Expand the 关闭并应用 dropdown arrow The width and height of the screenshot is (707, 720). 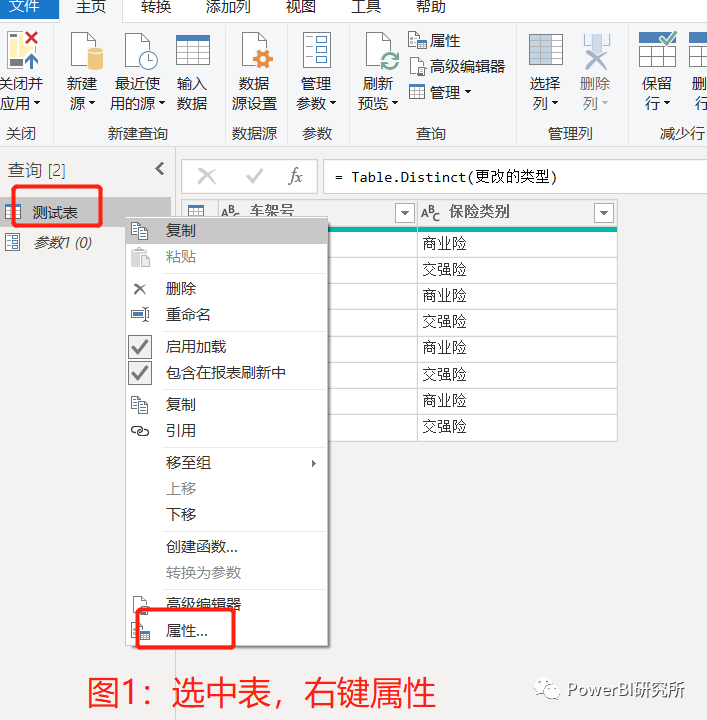(37, 103)
